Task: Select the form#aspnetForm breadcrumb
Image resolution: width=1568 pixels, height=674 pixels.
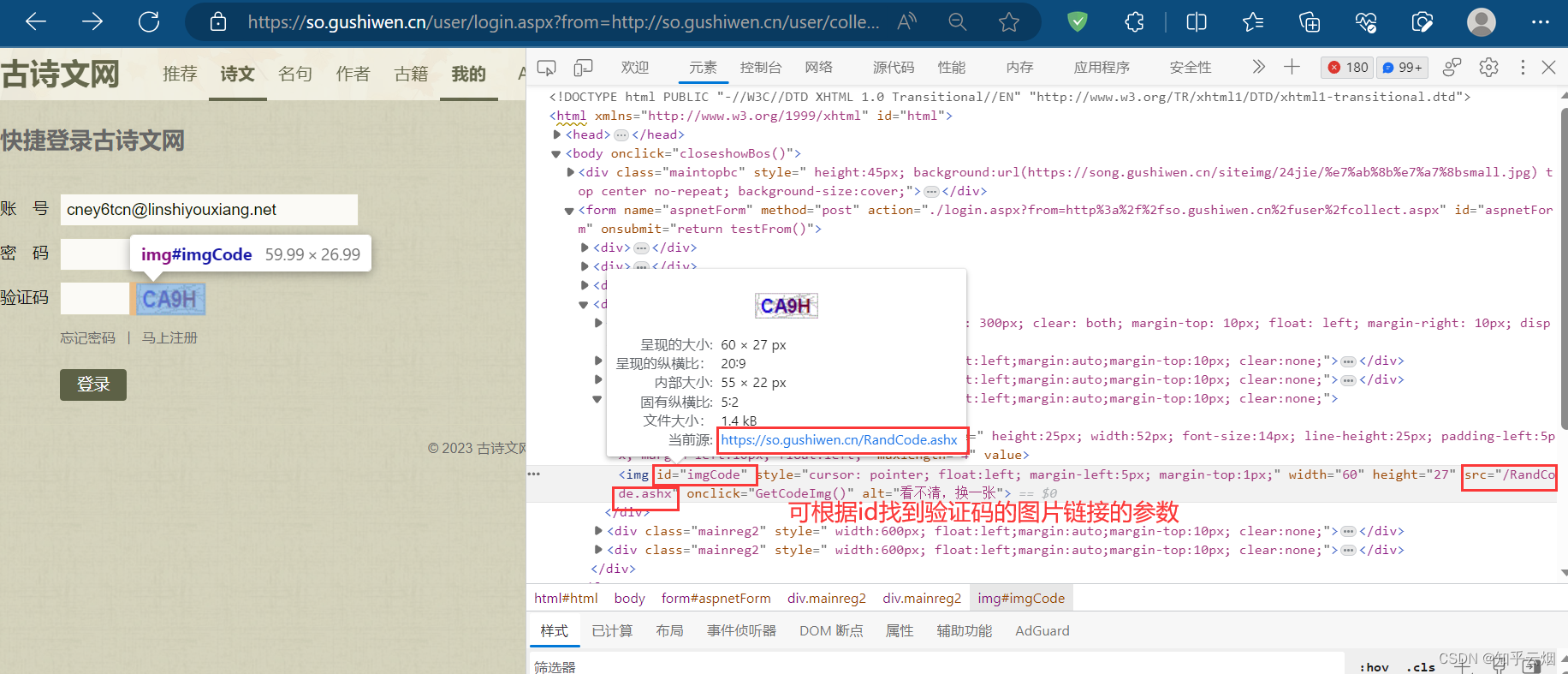Action: [x=716, y=599]
